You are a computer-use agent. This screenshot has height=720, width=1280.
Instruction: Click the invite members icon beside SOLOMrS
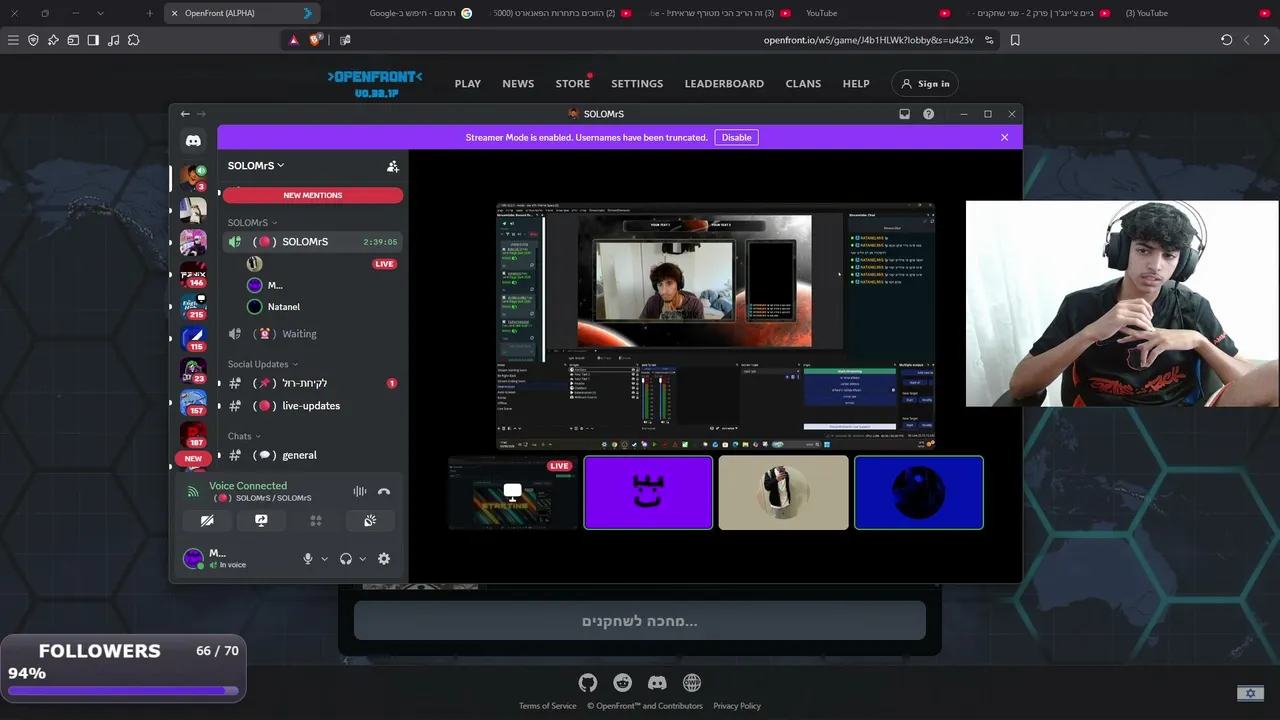[393, 166]
